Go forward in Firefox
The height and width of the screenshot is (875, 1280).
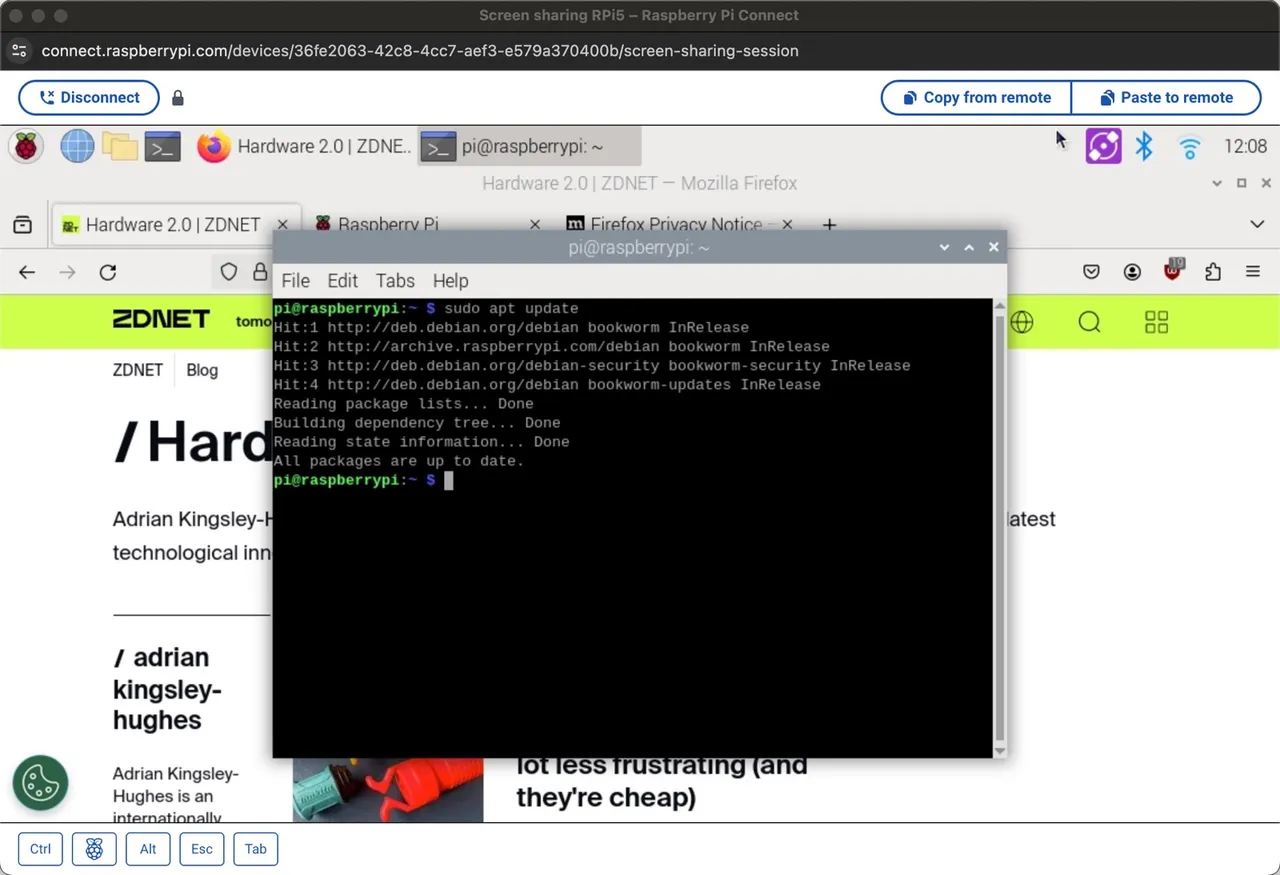click(67, 272)
